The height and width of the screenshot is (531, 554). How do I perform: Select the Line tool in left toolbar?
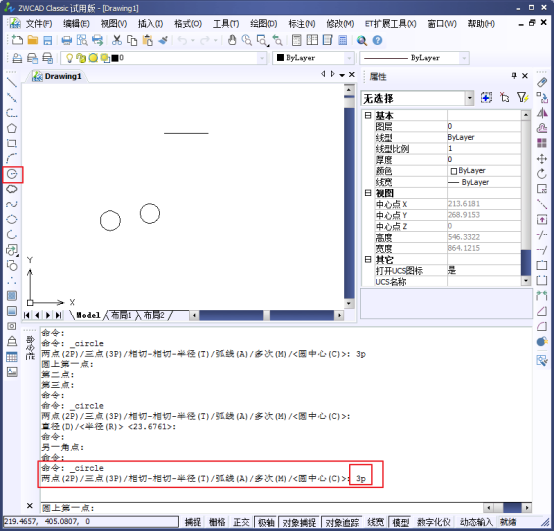[12, 82]
